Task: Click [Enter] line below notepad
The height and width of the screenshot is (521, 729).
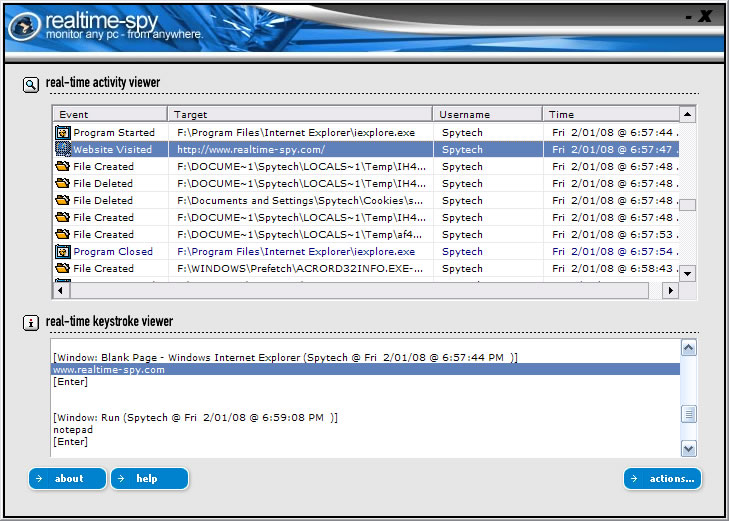Action: point(70,442)
